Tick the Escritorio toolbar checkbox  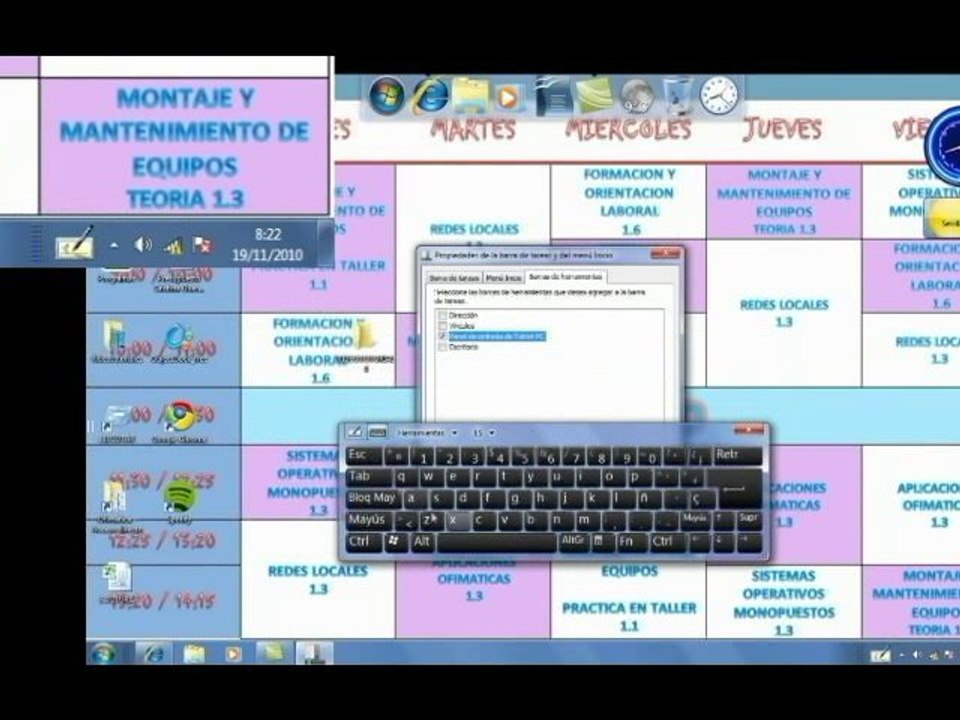click(443, 347)
